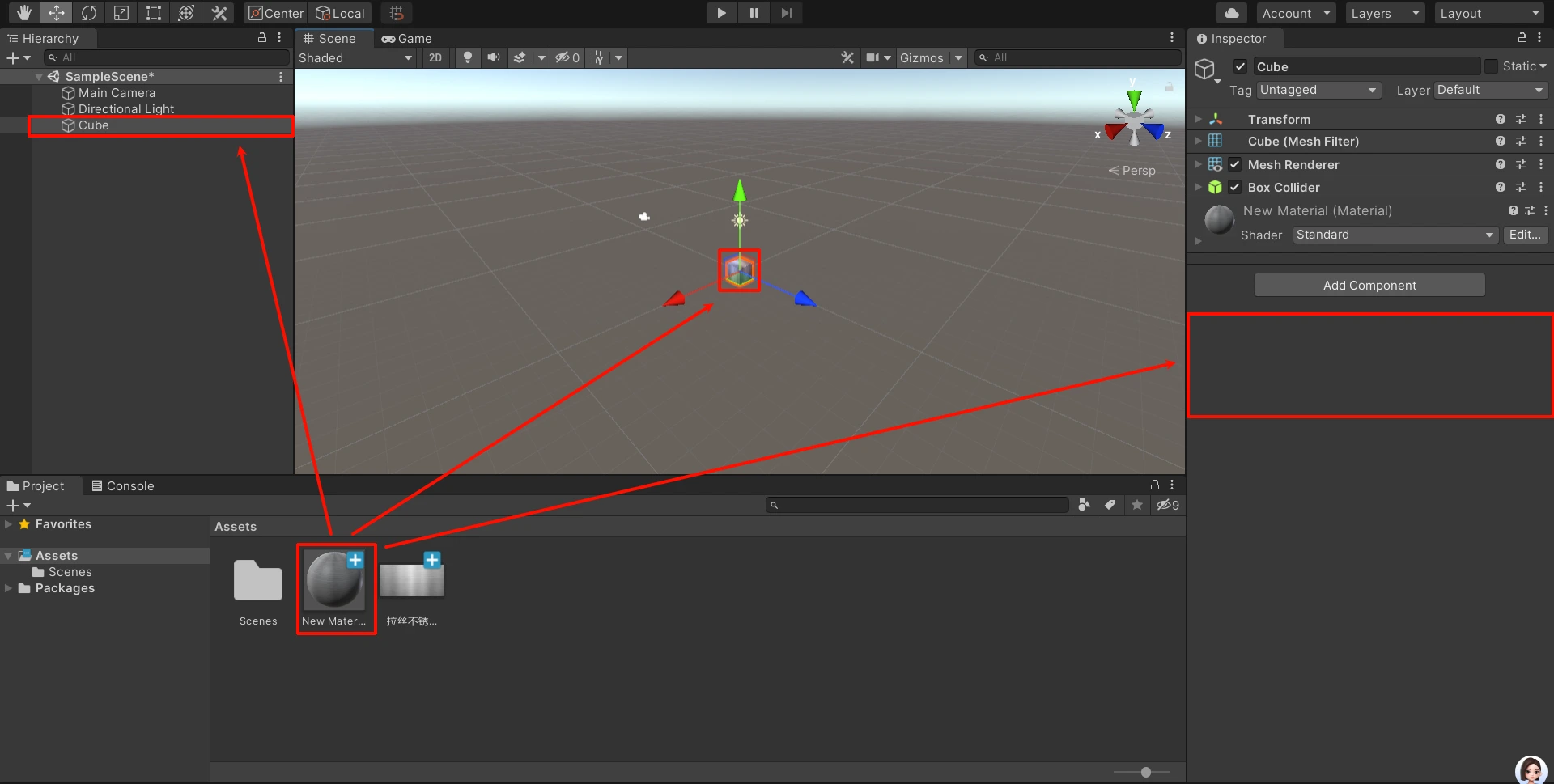
Task: Select the Hand tool in toolbar
Action: point(23,13)
